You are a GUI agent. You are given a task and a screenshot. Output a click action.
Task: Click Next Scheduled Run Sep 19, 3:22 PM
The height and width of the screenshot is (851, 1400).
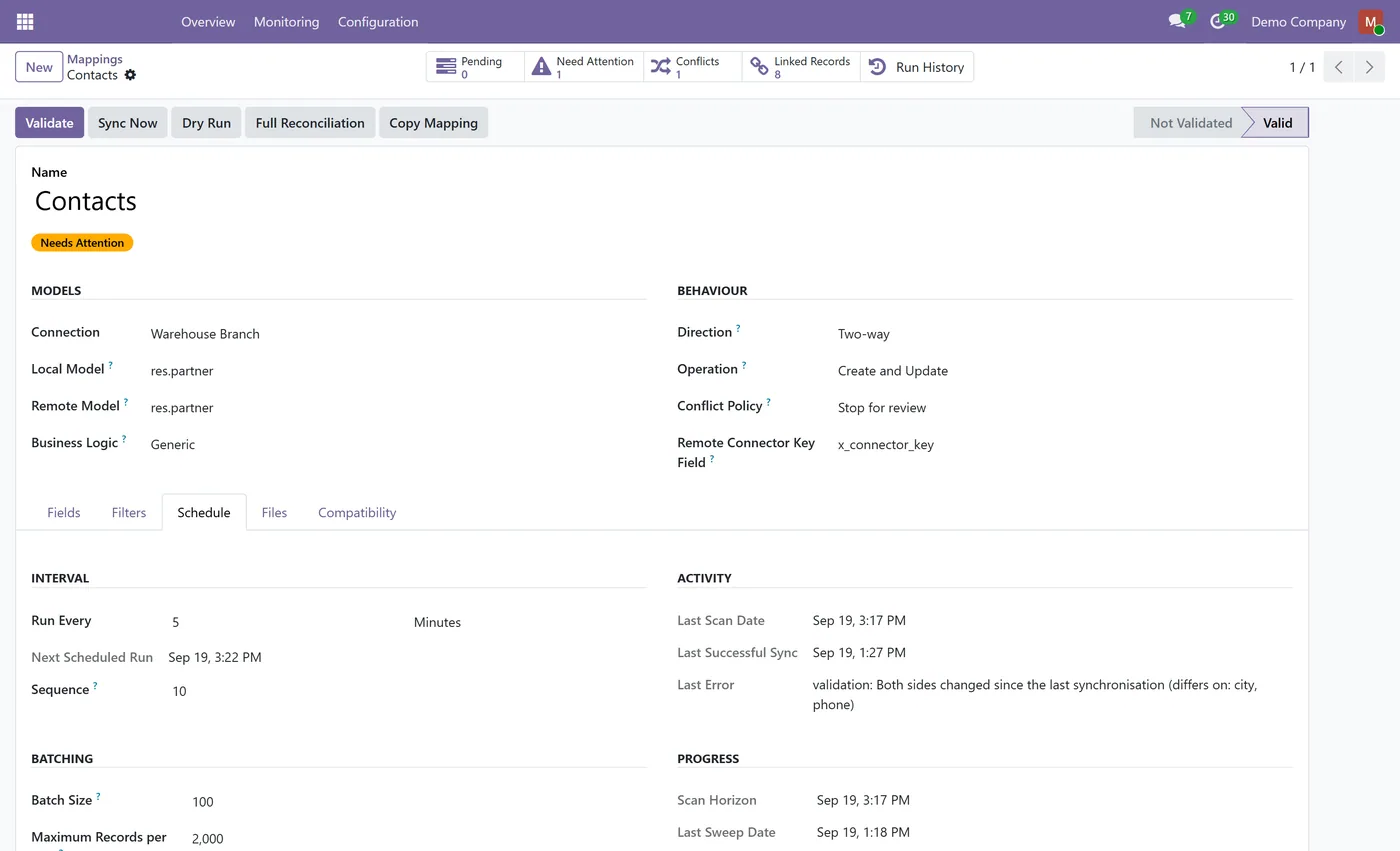(x=215, y=657)
